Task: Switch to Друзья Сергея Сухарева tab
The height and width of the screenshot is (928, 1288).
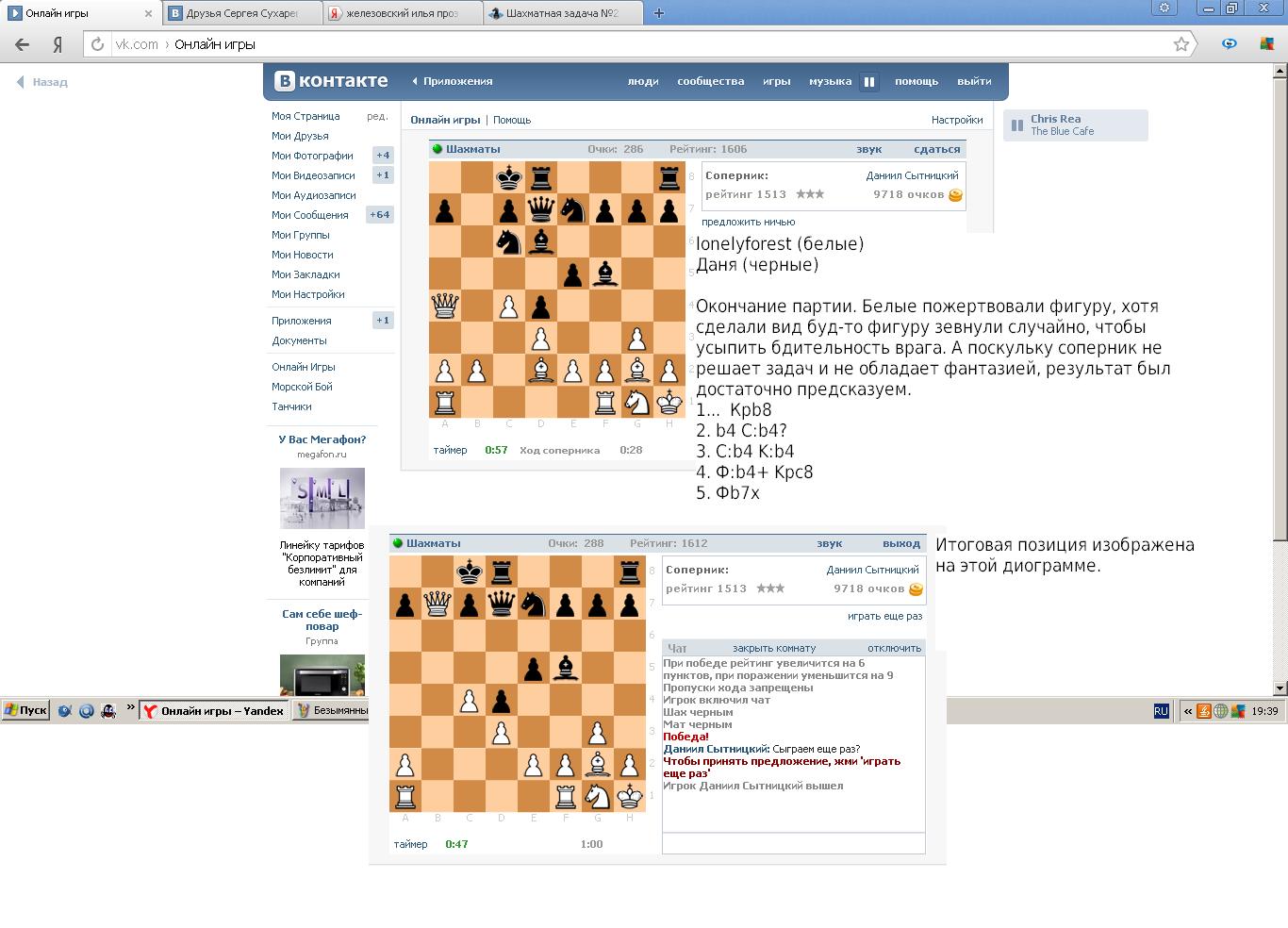Action: tap(242, 13)
